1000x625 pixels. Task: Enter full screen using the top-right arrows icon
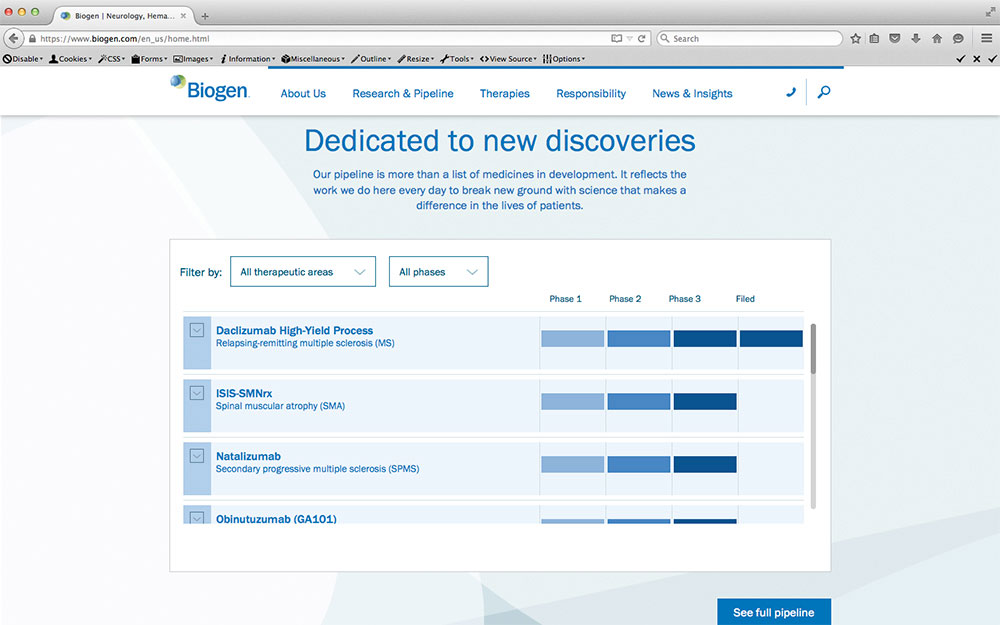989,11
